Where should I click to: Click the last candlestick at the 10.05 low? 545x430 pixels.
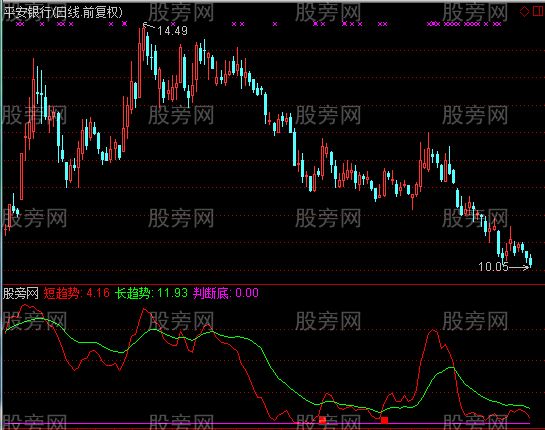530,260
